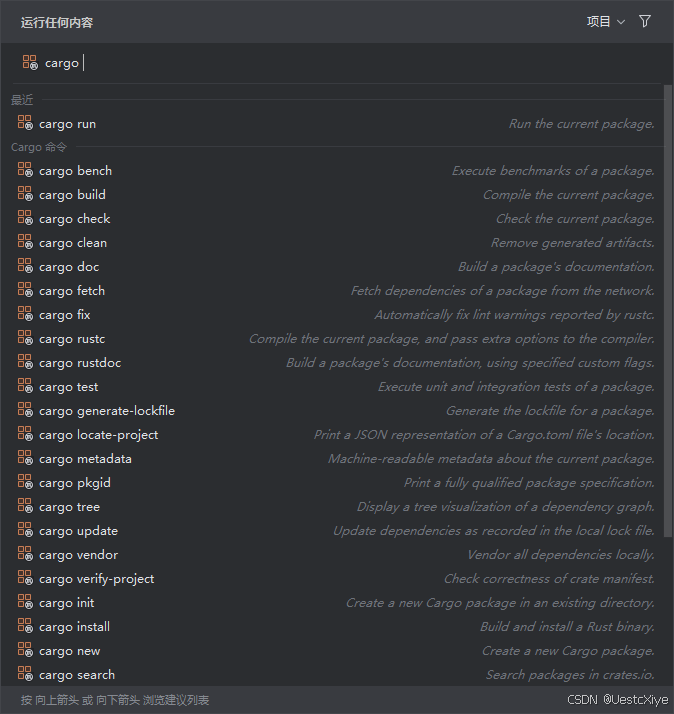This screenshot has height=714, width=674.
Task: Click the icon beside cargo rustc
Action: pyautogui.click(x=25, y=338)
